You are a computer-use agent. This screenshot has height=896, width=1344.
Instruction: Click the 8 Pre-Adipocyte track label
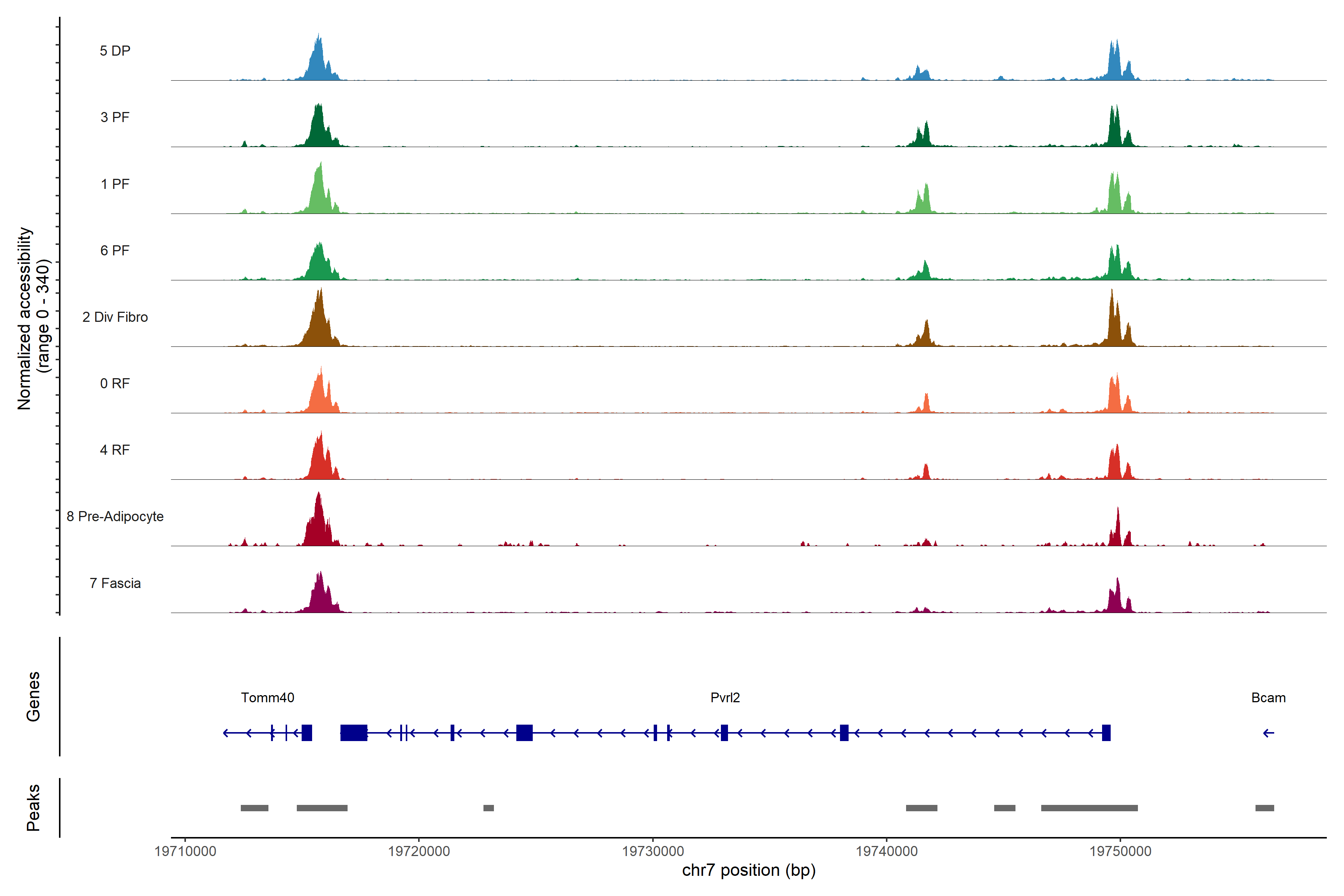click(x=115, y=517)
